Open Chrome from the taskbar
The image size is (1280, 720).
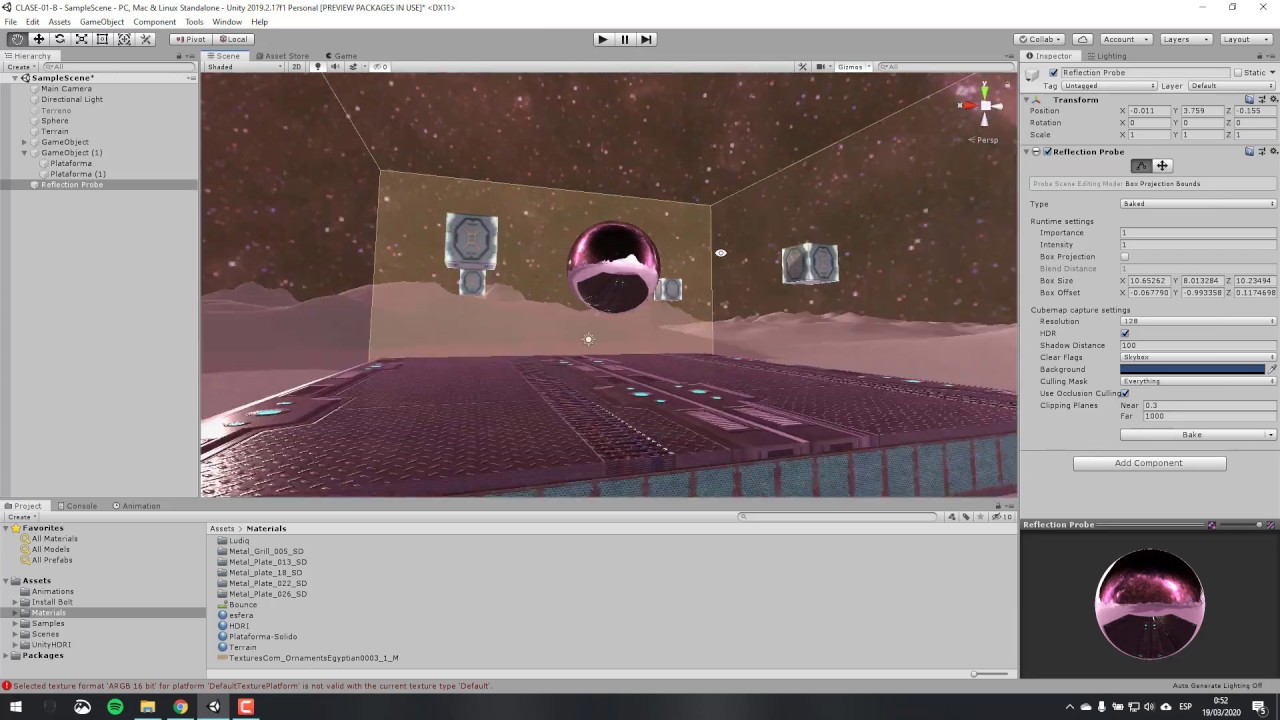180,707
